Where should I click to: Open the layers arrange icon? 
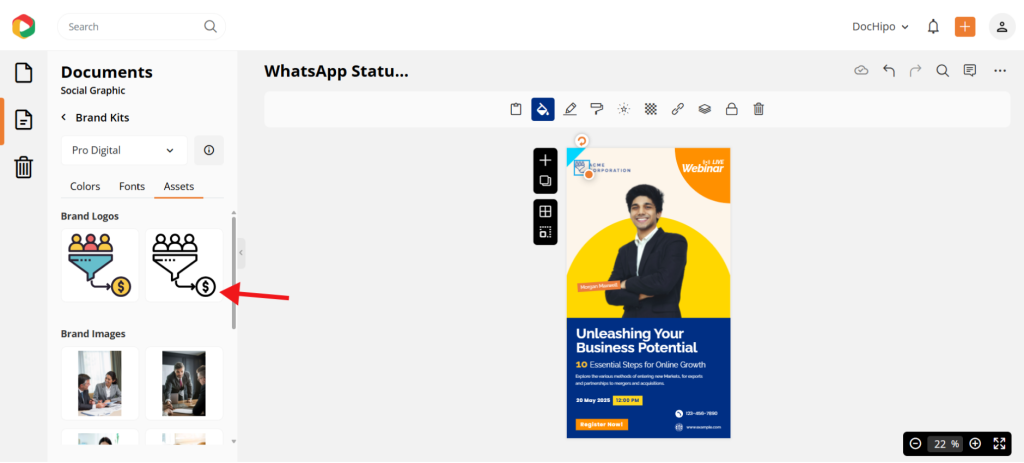pyautogui.click(x=705, y=109)
